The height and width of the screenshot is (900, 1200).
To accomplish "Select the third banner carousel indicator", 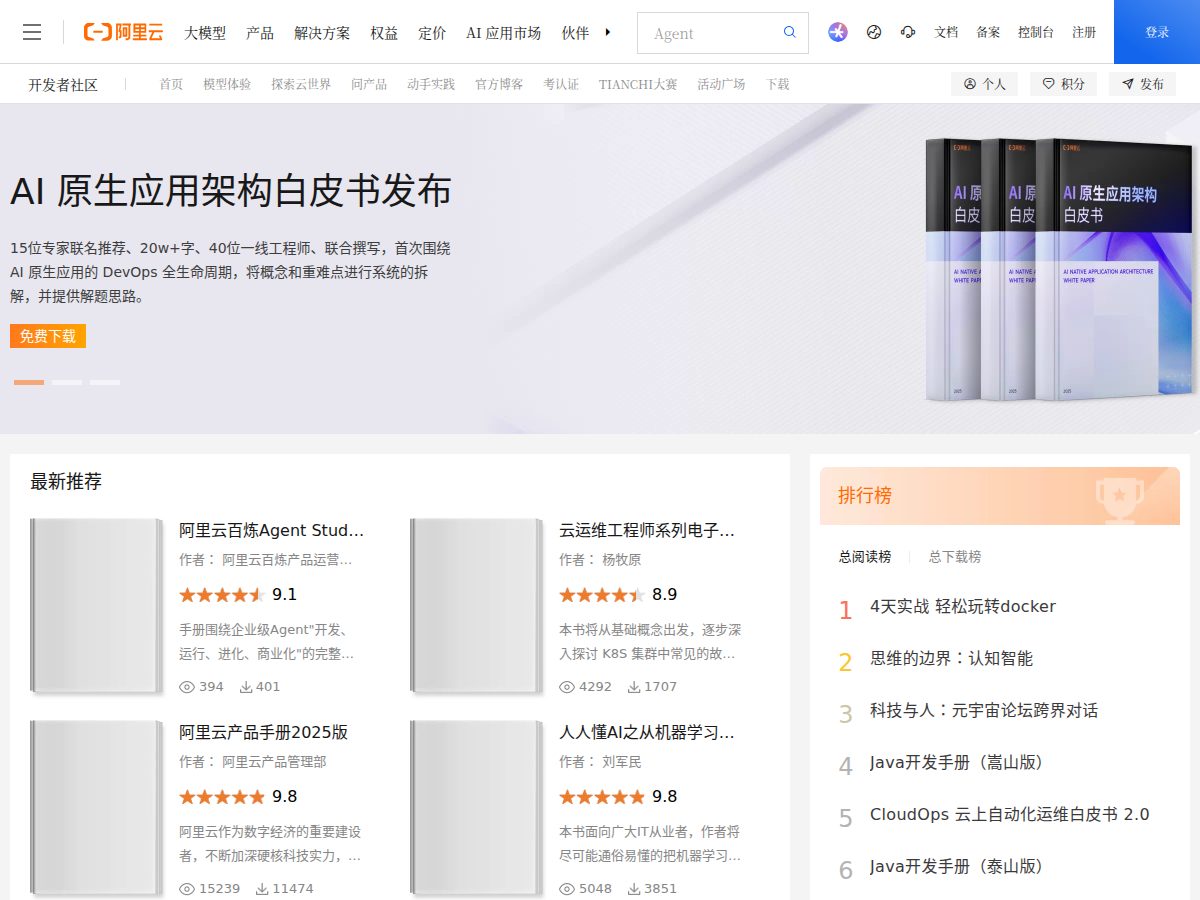I will point(105,382).
